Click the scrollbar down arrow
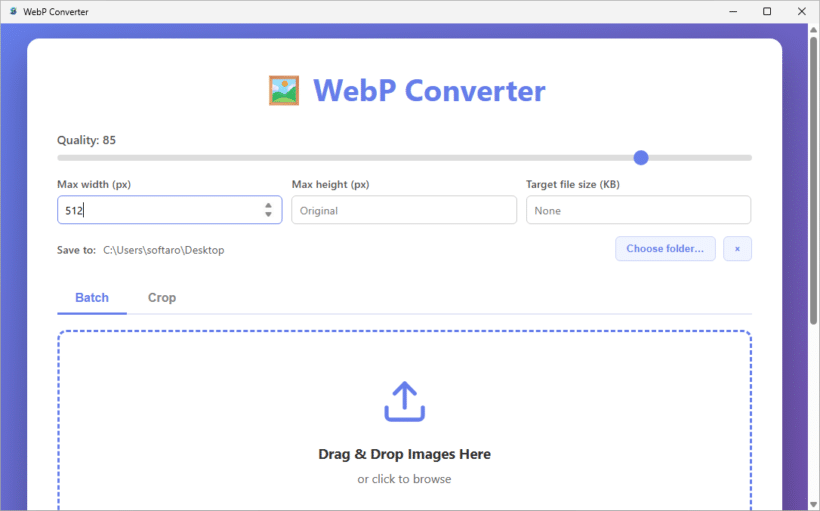The image size is (820, 511). coord(813,505)
